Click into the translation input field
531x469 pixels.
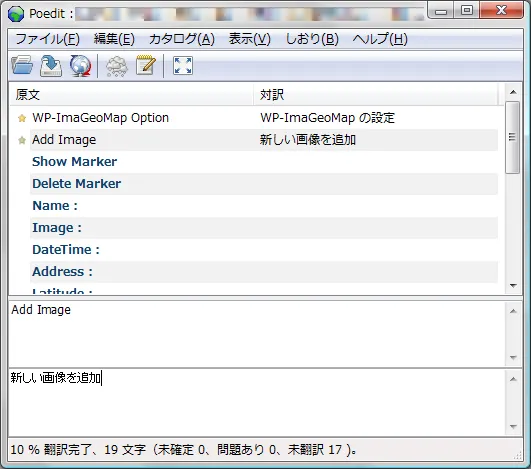tap(257, 402)
